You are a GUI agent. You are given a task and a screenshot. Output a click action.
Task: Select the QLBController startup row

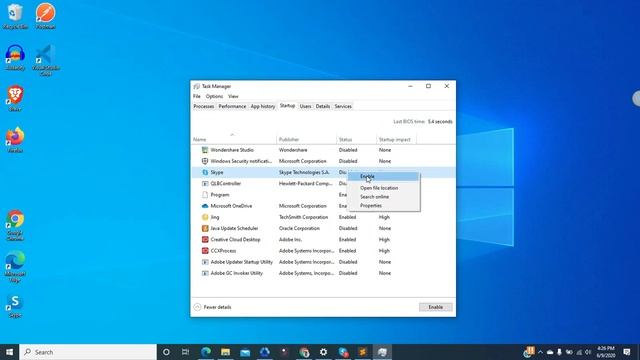click(x=323, y=183)
